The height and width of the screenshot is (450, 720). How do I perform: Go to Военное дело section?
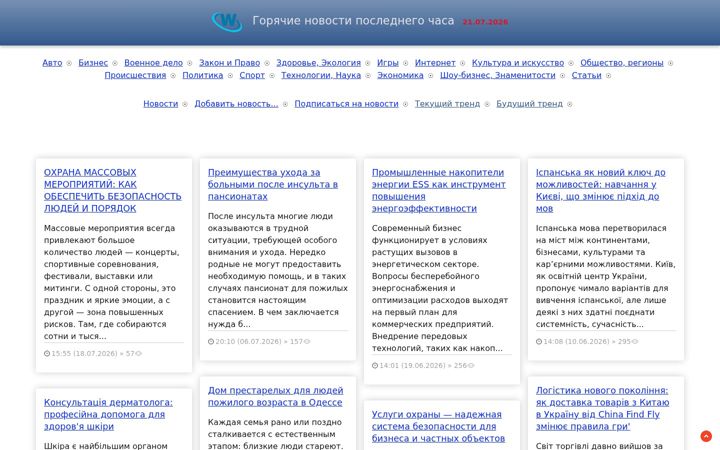pyautogui.click(x=153, y=63)
